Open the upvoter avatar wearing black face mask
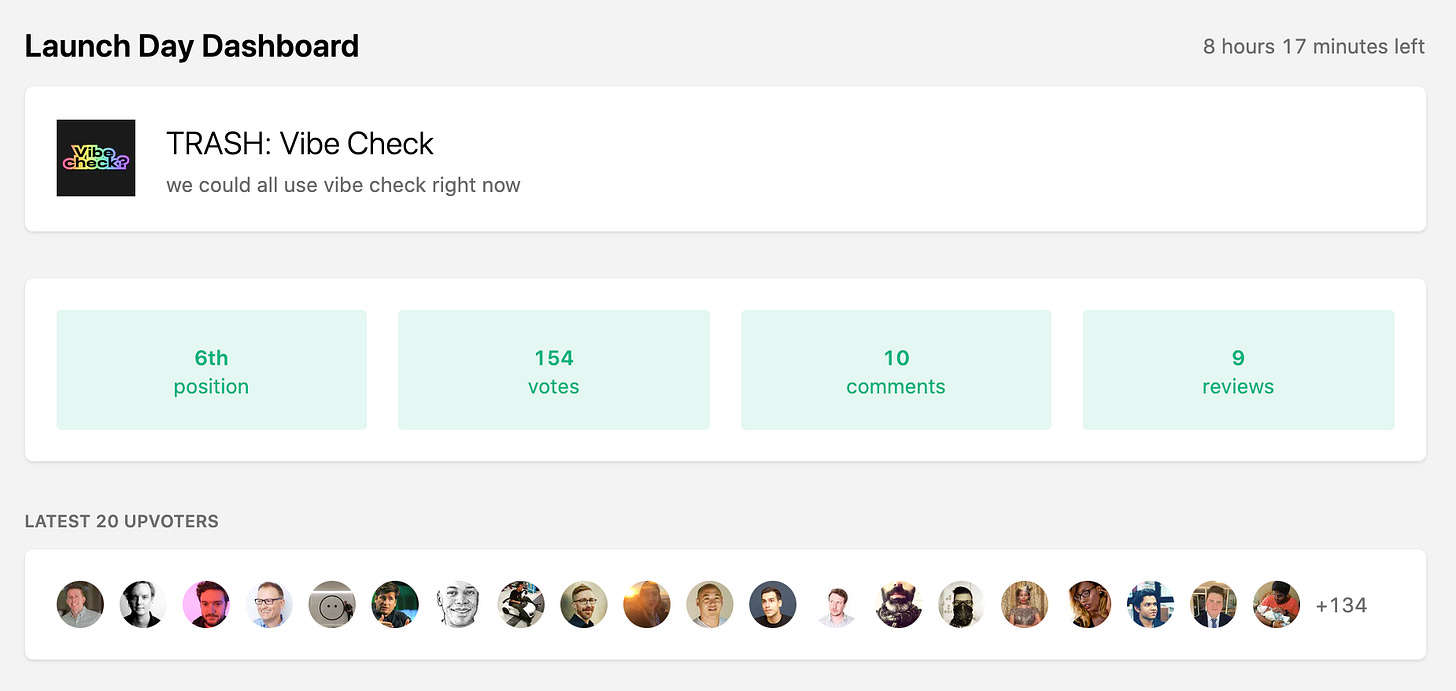Screen dimensions: 1456x691 (x=962, y=605)
